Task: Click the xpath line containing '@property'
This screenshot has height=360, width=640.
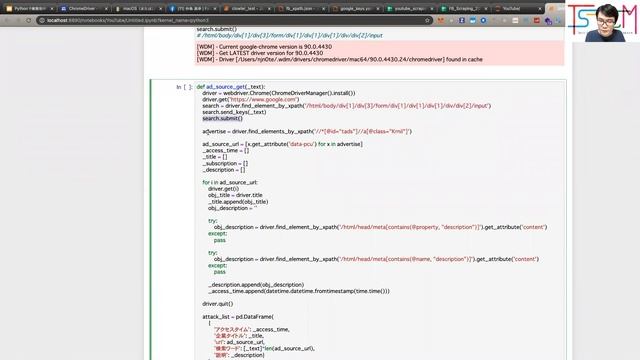Action: (380, 227)
